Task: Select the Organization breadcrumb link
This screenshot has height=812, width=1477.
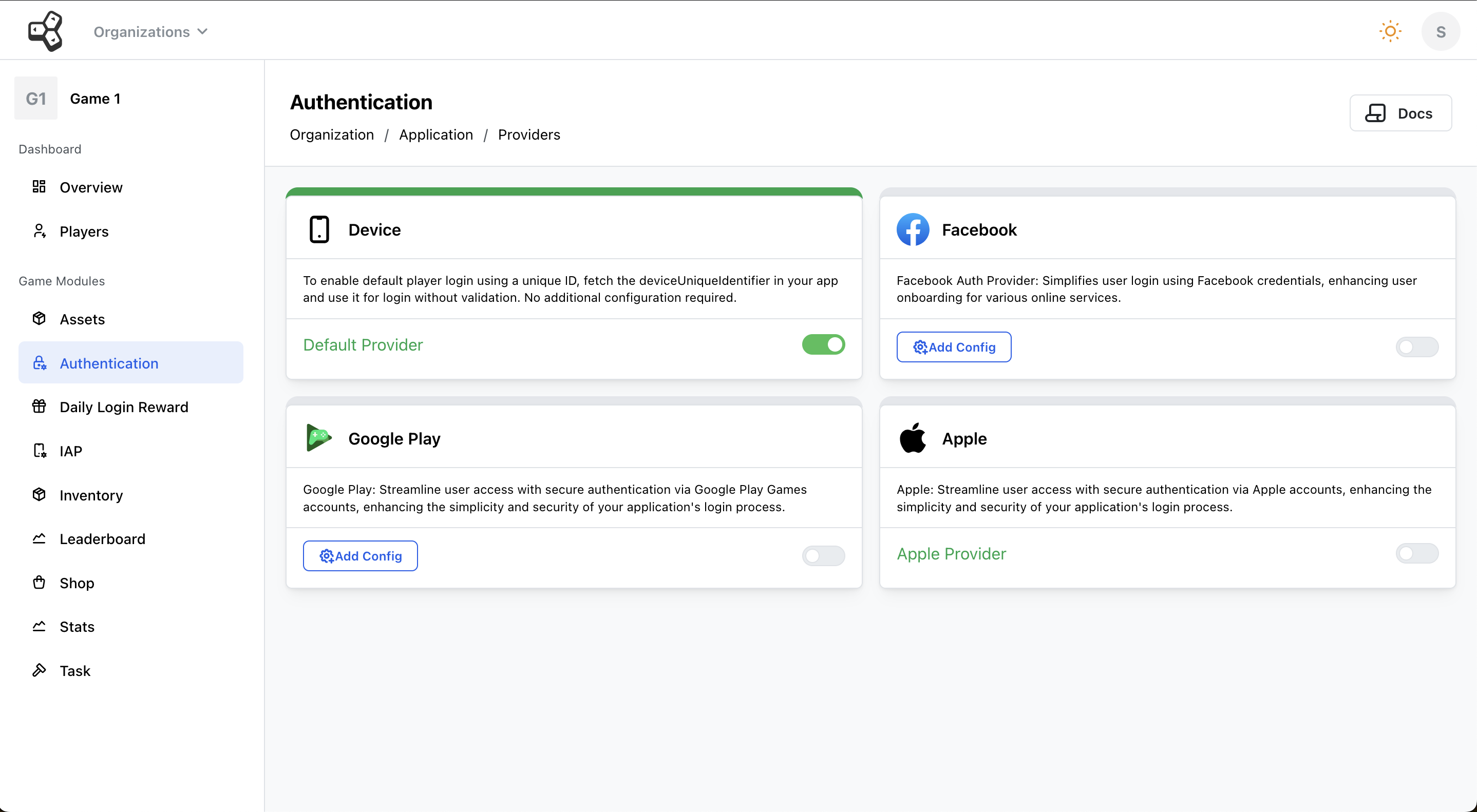Action: [x=331, y=134]
